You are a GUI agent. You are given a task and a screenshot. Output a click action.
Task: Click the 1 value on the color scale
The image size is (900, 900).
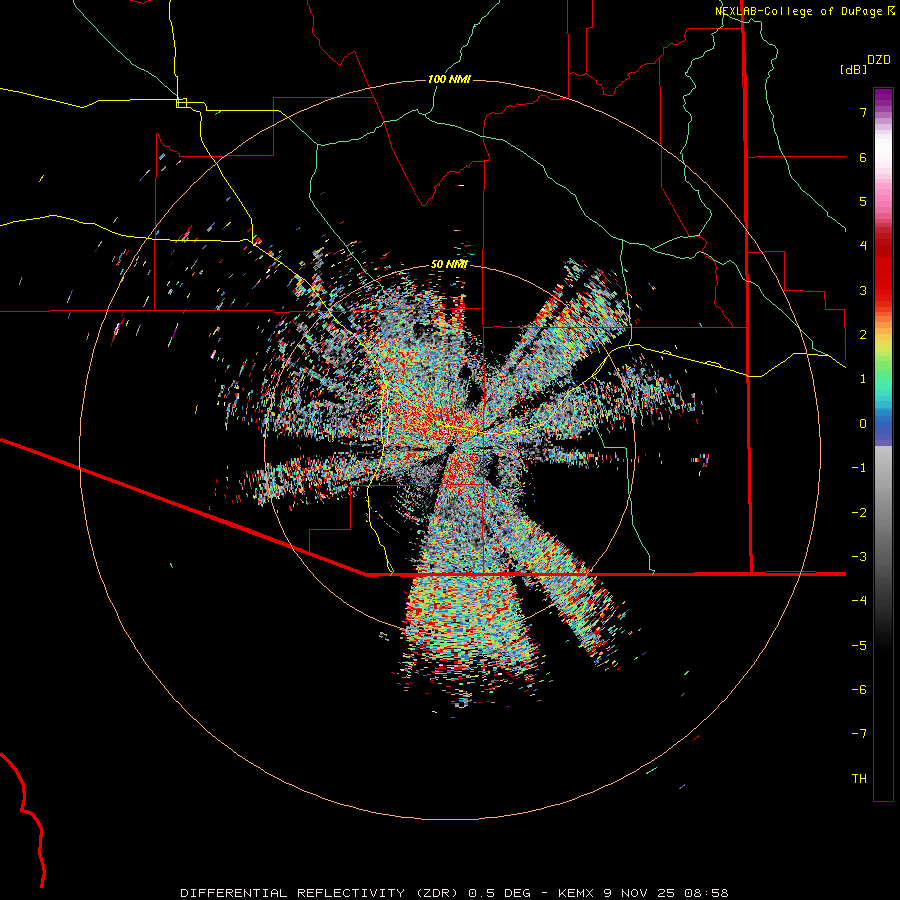coord(863,379)
